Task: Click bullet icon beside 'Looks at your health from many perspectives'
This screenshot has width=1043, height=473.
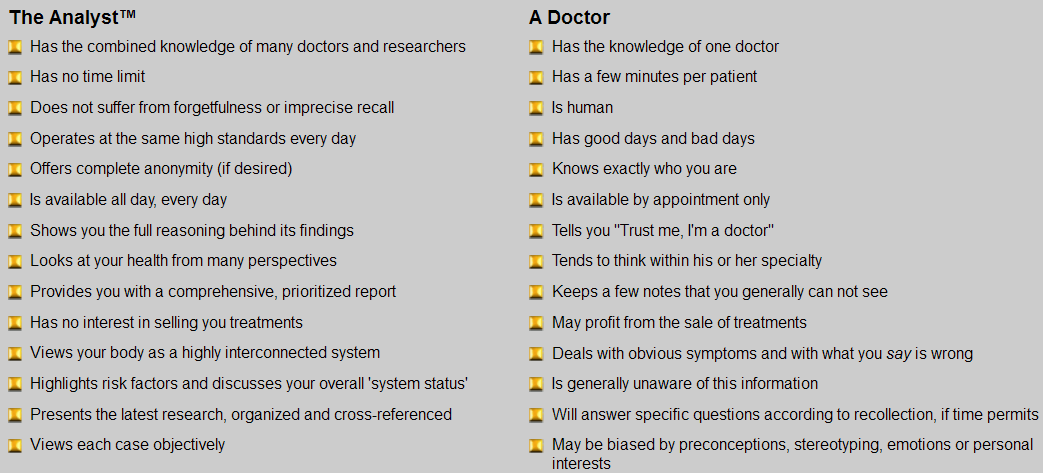Action: (14, 262)
